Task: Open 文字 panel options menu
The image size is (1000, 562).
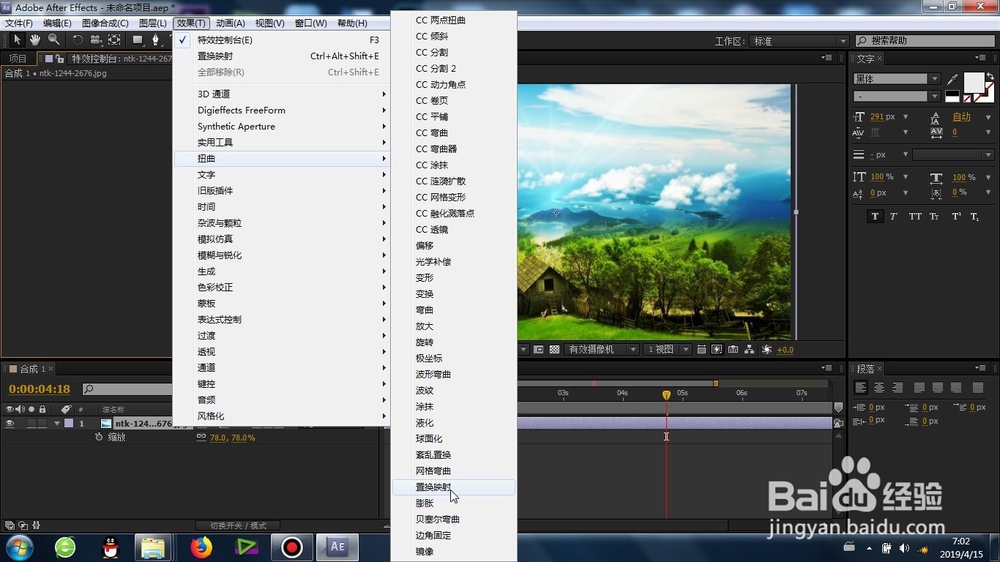Action: [981, 57]
